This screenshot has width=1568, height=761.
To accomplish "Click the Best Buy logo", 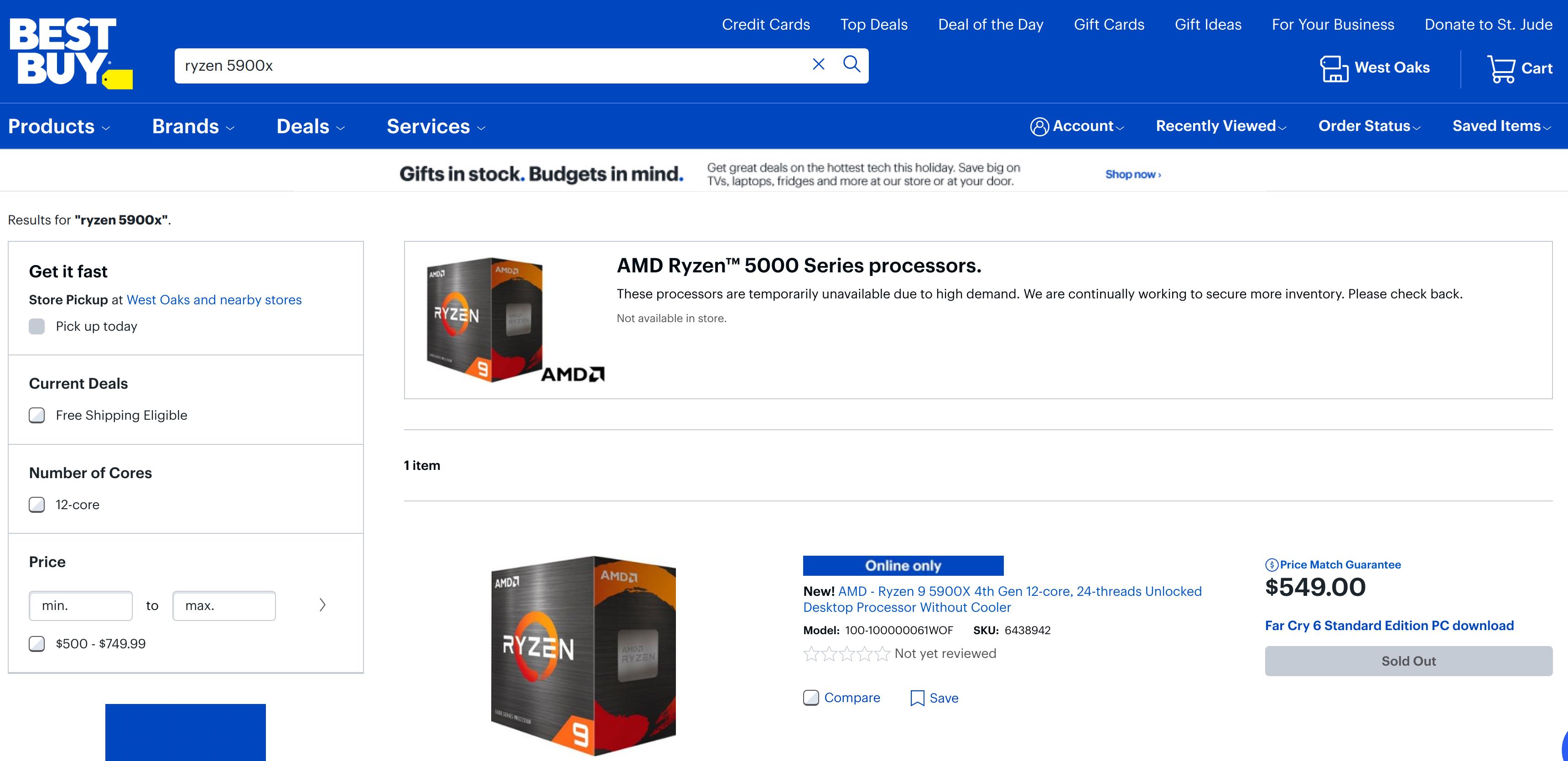I will [71, 52].
